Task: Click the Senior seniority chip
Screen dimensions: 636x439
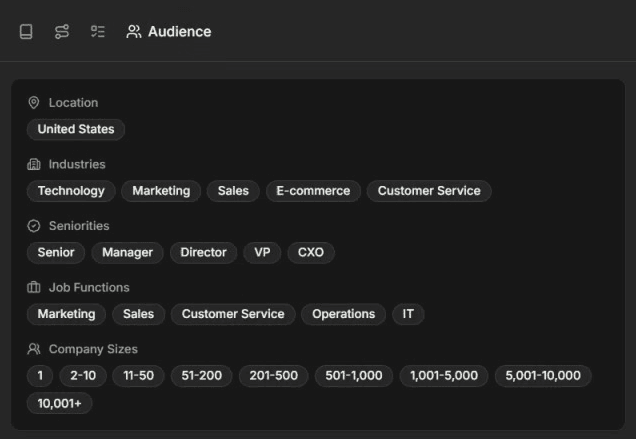Action: pos(56,253)
